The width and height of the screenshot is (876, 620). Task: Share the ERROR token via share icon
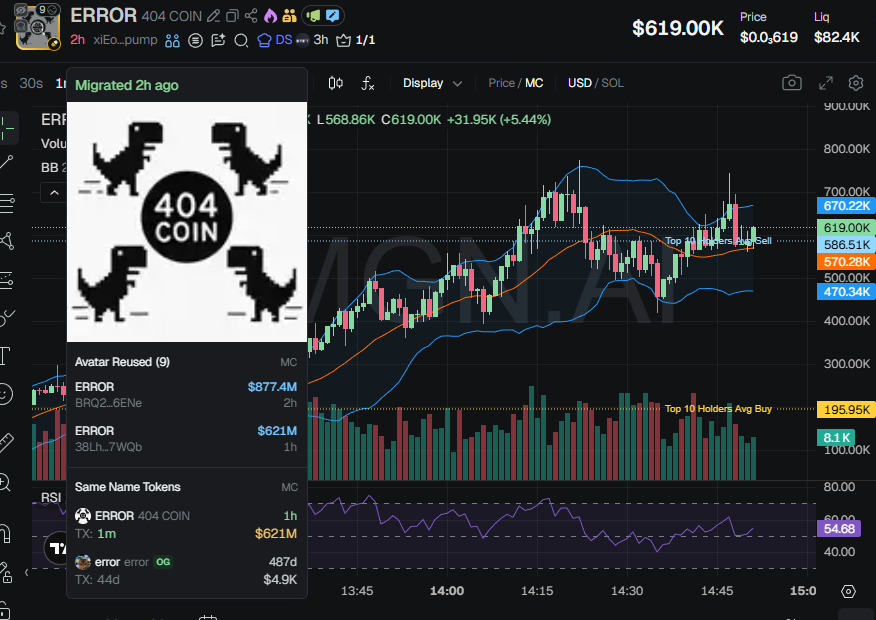251,16
